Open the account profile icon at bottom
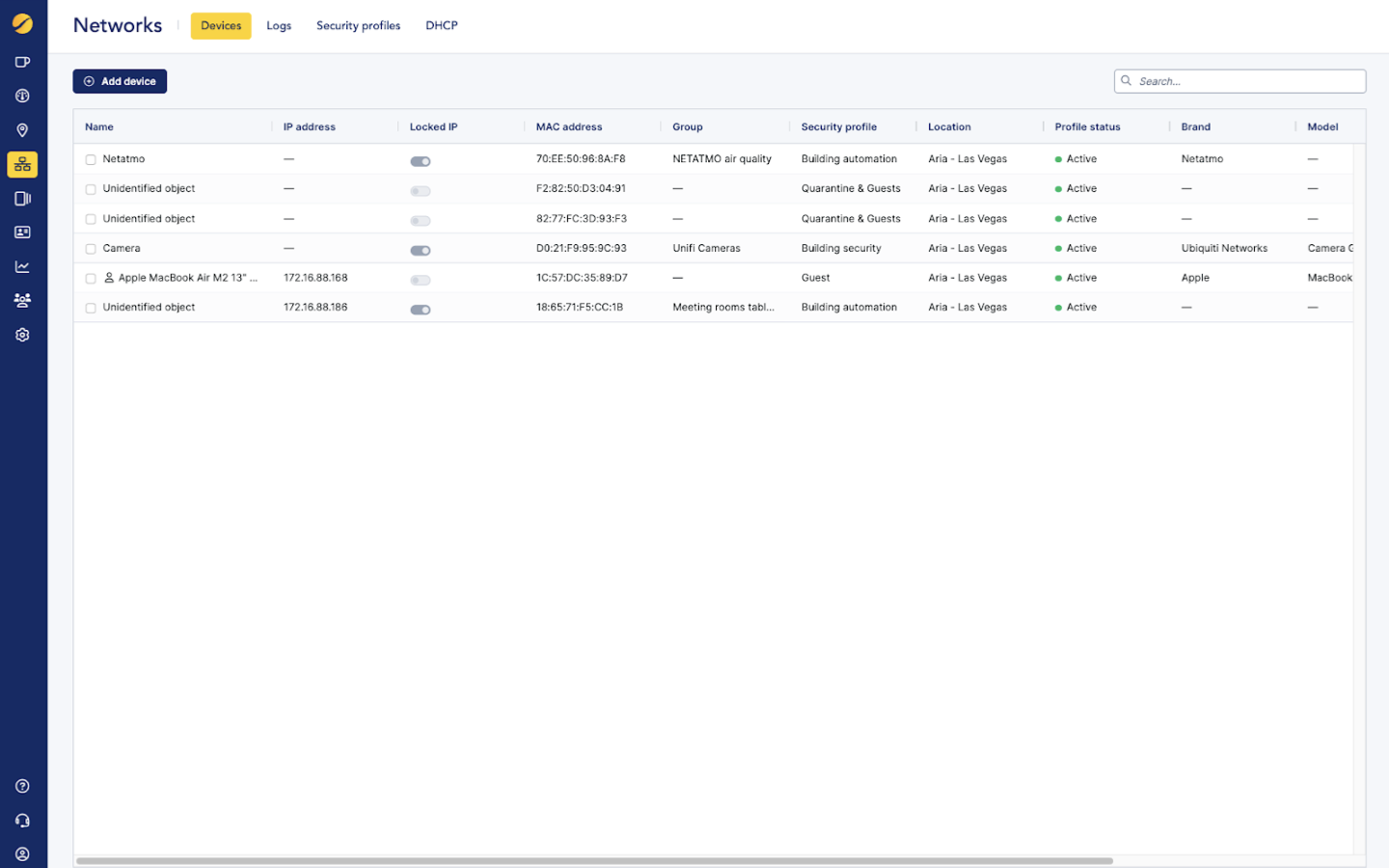This screenshot has width=1389, height=868. [x=22, y=854]
